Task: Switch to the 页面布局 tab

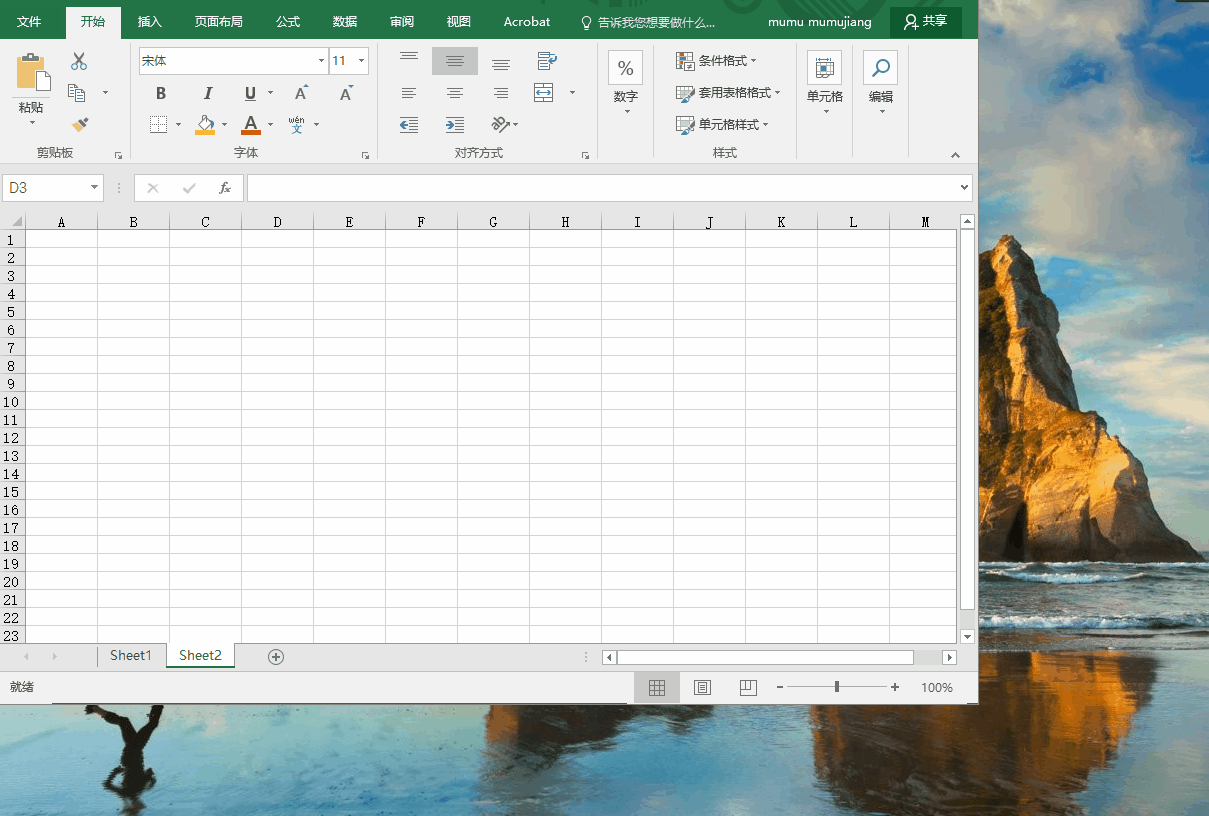Action: pyautogui.click(x=218, y=22)
